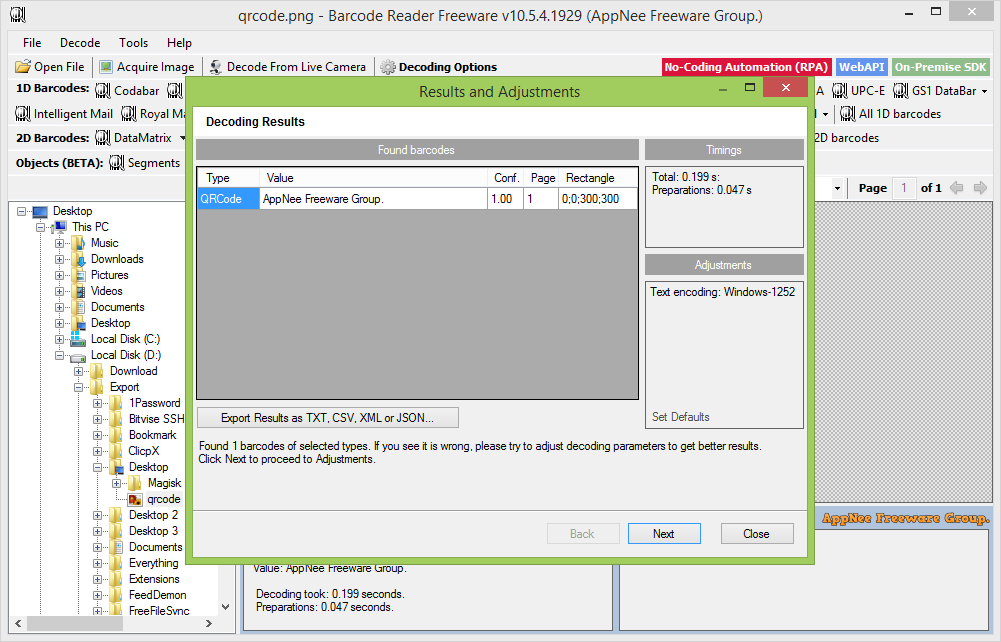Toggle the Intelligent Mail barcode type
Screen dimensions: 1001x642
(64, 114)
